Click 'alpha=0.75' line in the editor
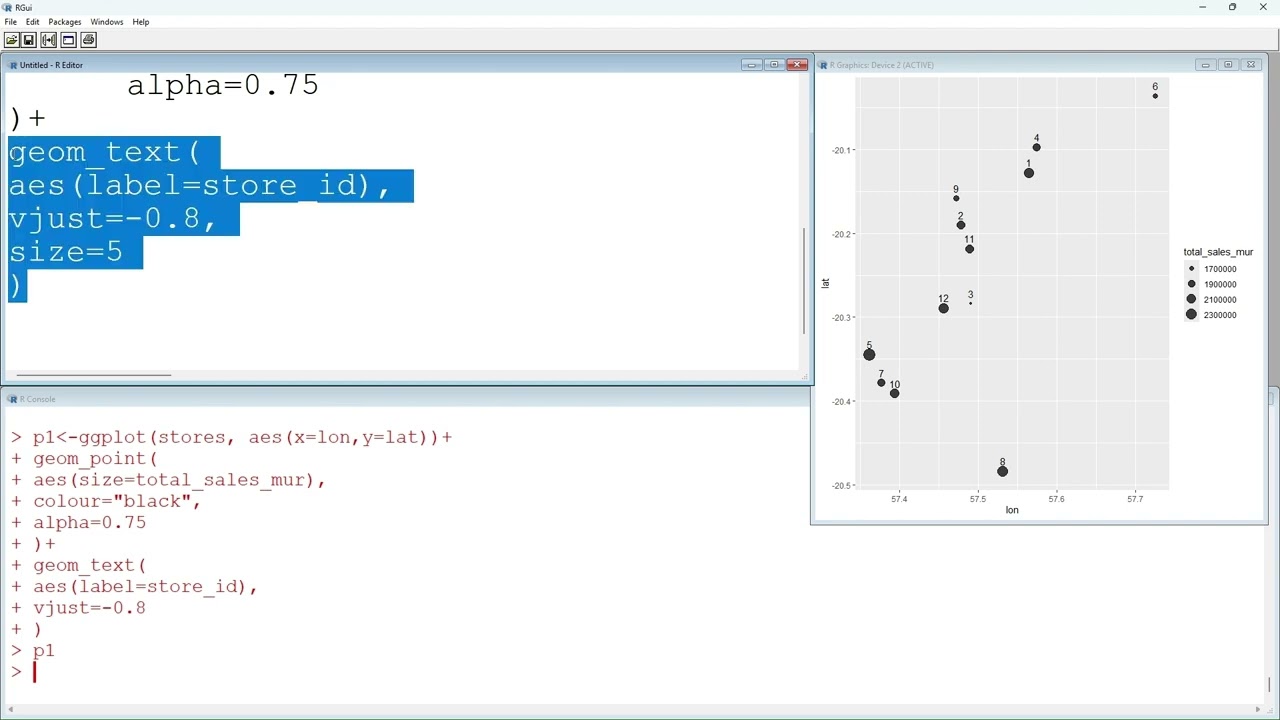Screen dimensions: 1280x720 (x=223, y=85)
